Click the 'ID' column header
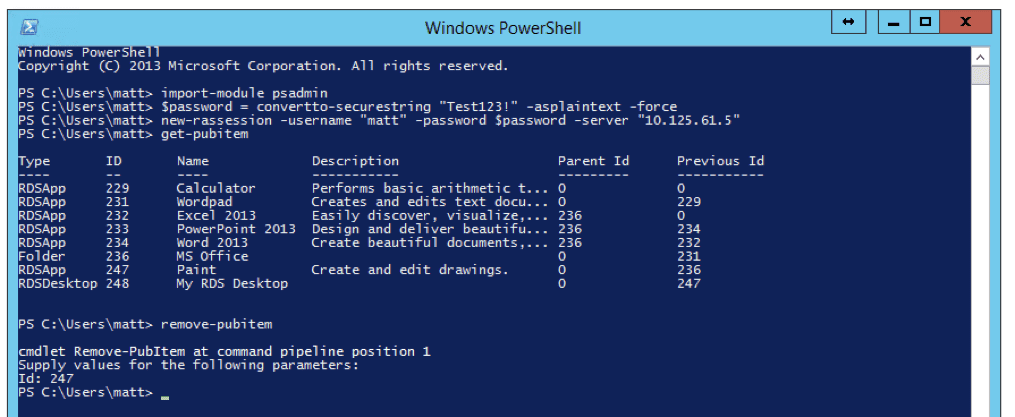The image size is (1015, 417). 113,161
